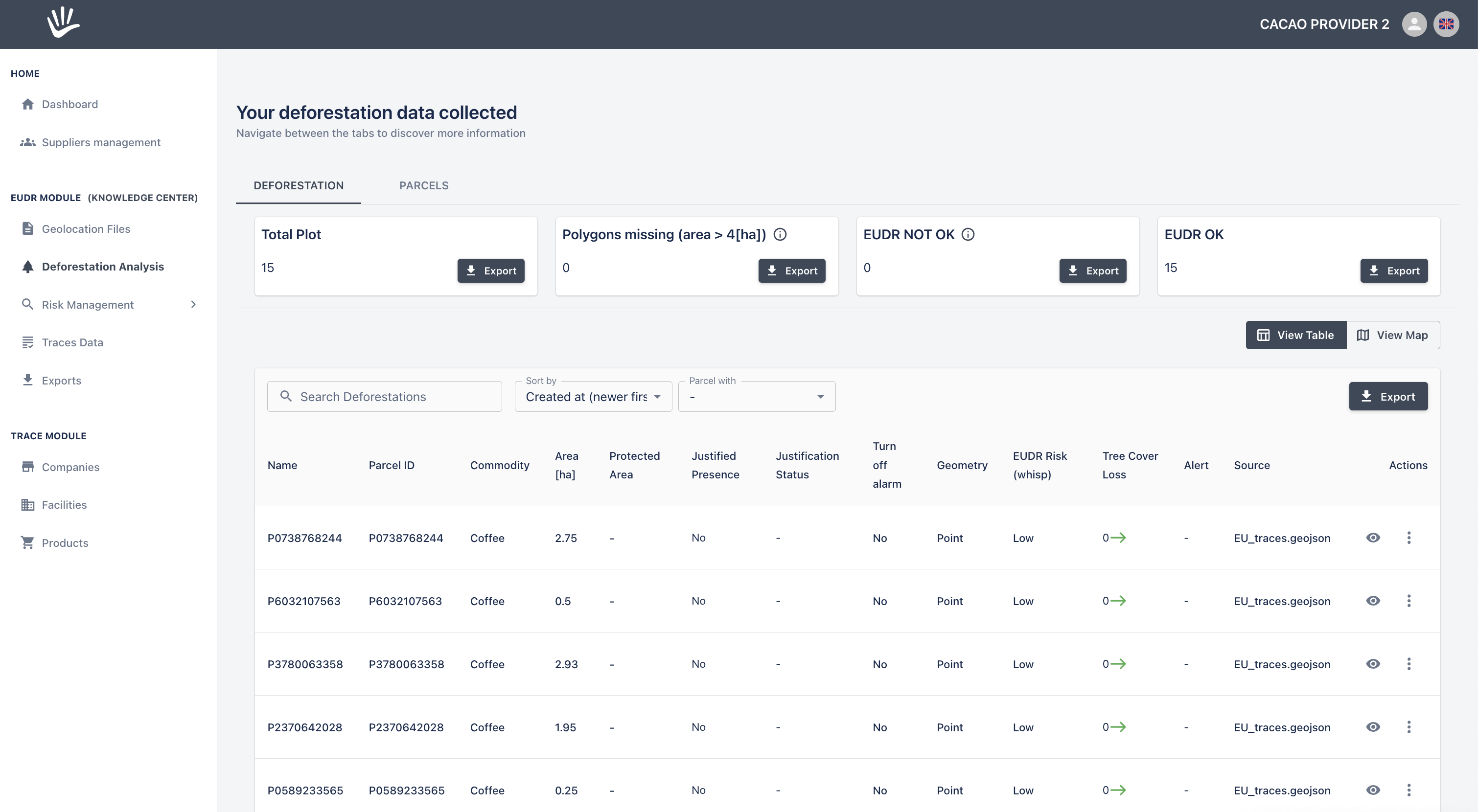Open the Products cart icon
This screenshot has height=812, width=1478.
point(27,542)
